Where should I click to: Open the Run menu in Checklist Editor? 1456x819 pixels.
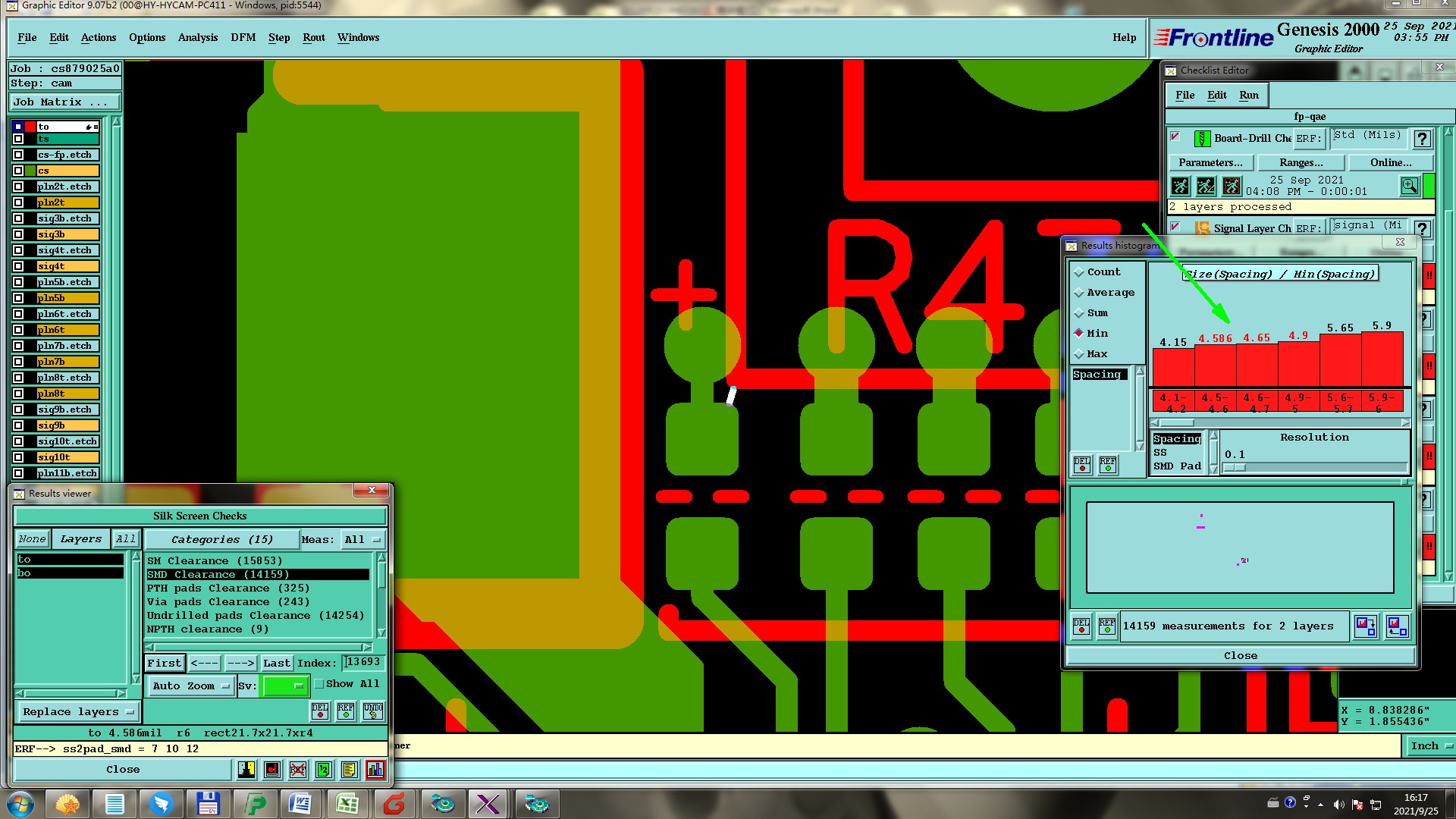1249,95
